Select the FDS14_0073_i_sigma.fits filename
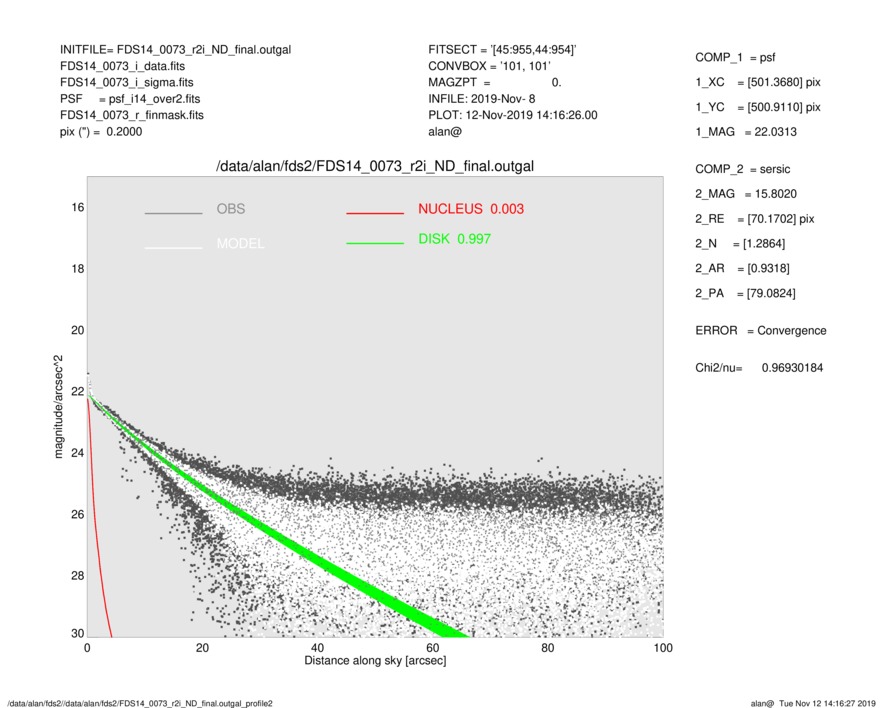This screenshot has width=885, height=708. tap(126, 82)
